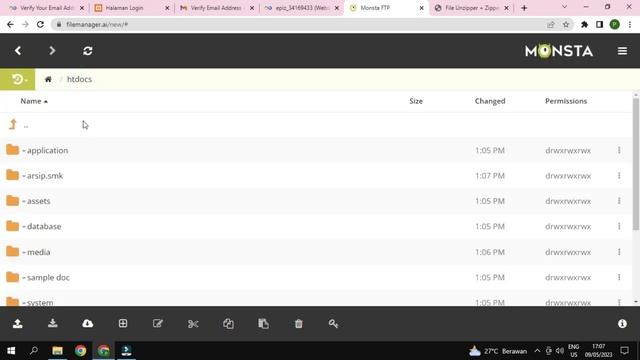
Task: Switch to the File Unzipper tab
Action: point(471,8)
